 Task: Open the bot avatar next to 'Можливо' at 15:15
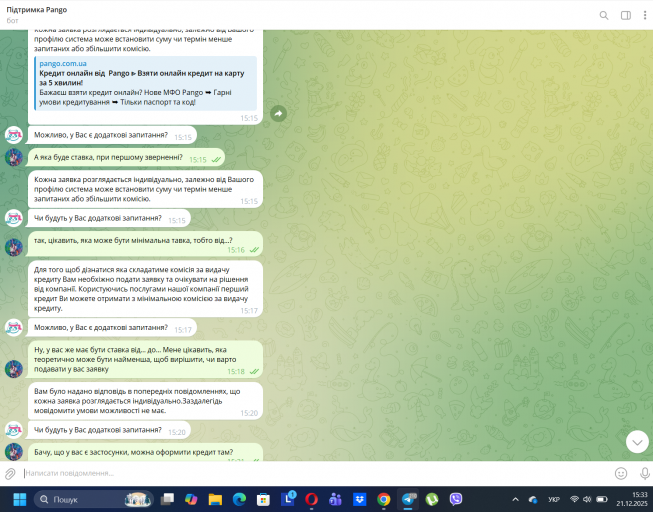(14, 135)
